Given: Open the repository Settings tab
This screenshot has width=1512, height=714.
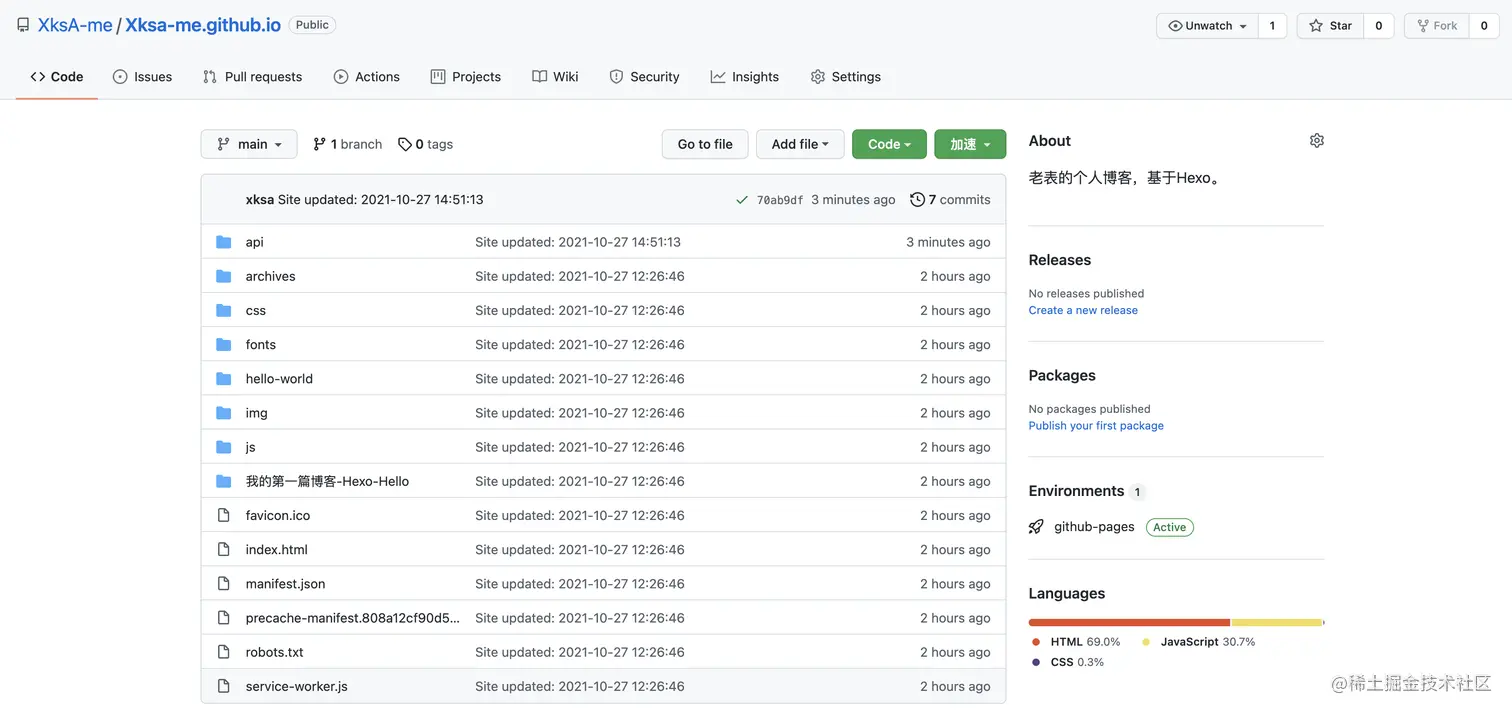Looking at the screenshot, I should [x=846, y=77].
